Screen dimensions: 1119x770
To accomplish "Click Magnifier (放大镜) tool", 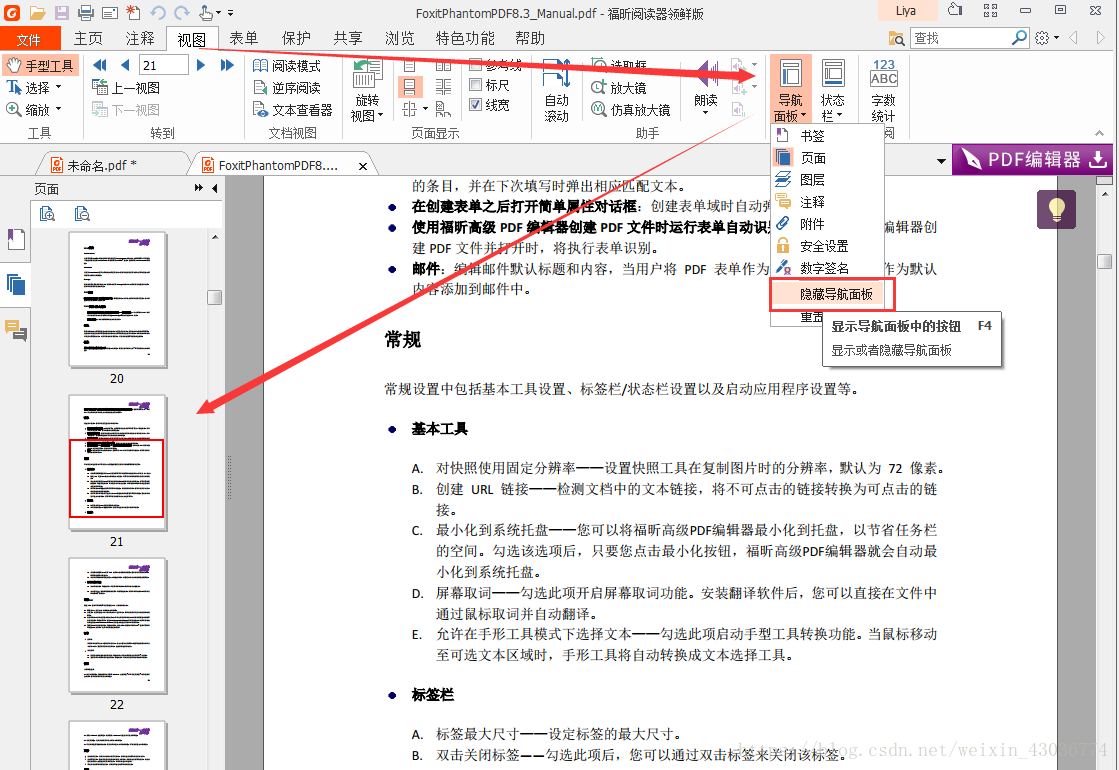I will pyautogui.click(x=619, y=88).
